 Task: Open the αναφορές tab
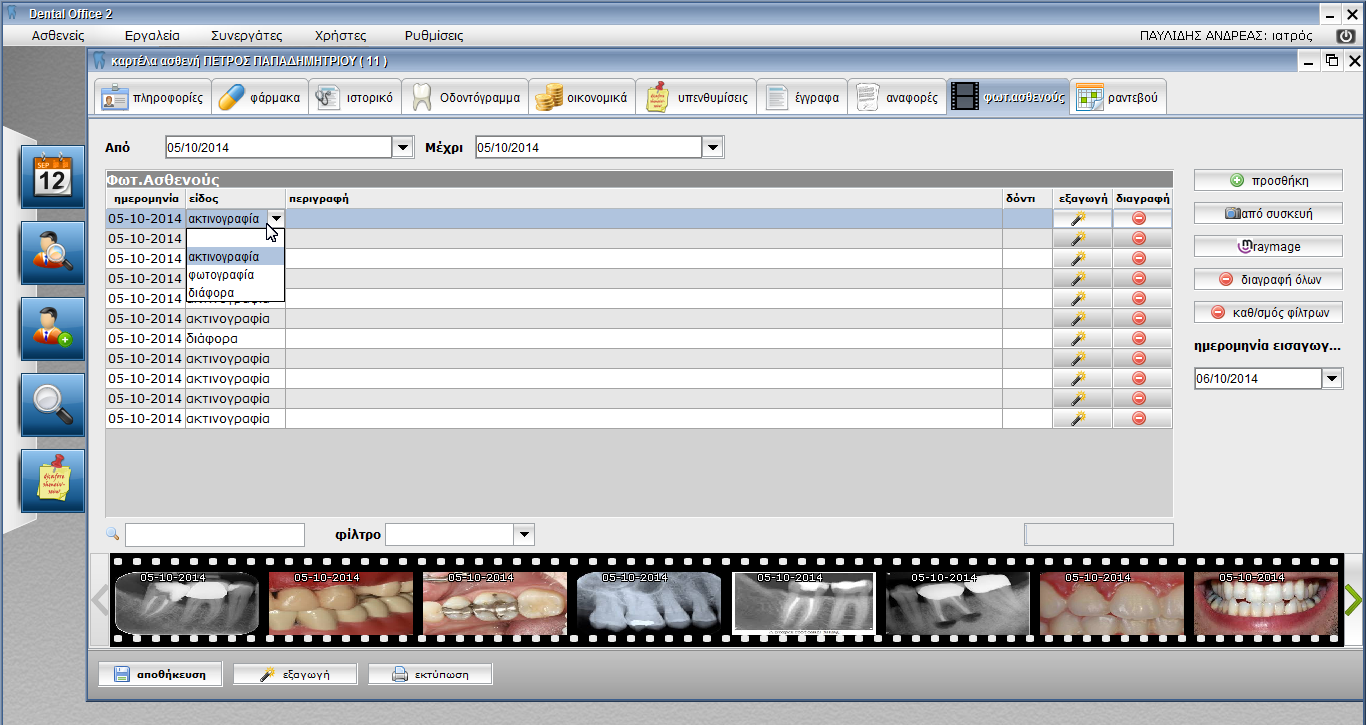pyautogui.click(x=897, y=98)
